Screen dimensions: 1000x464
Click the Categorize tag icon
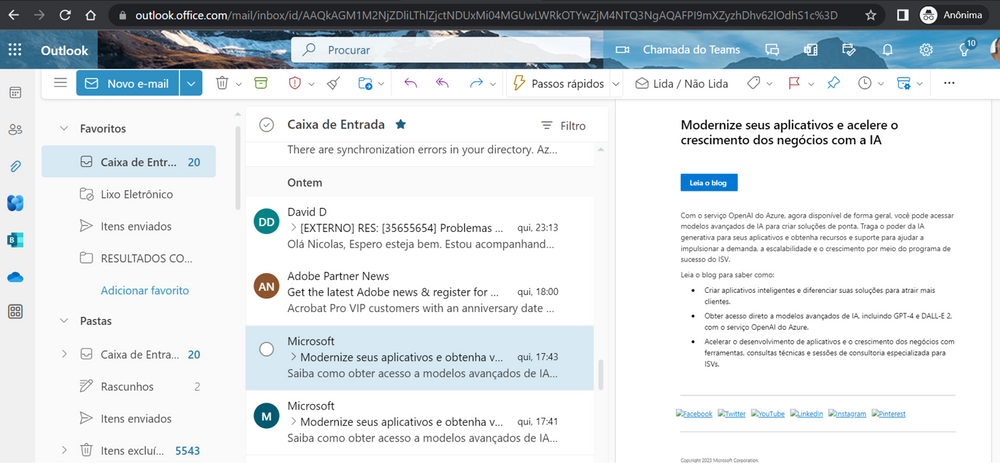[753, 83]
